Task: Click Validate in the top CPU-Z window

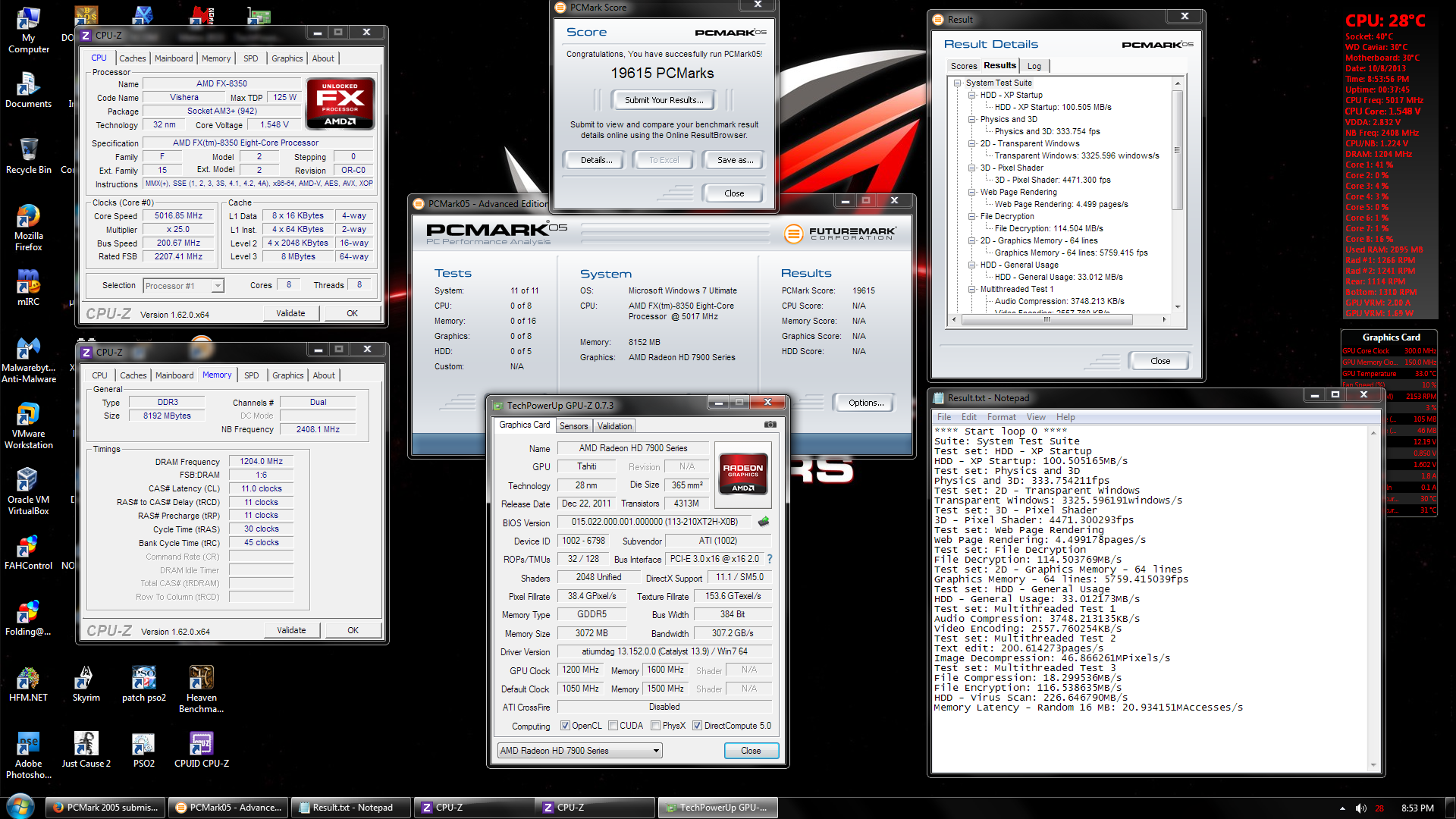Action: pyautogui.click(x=290, y=313)
